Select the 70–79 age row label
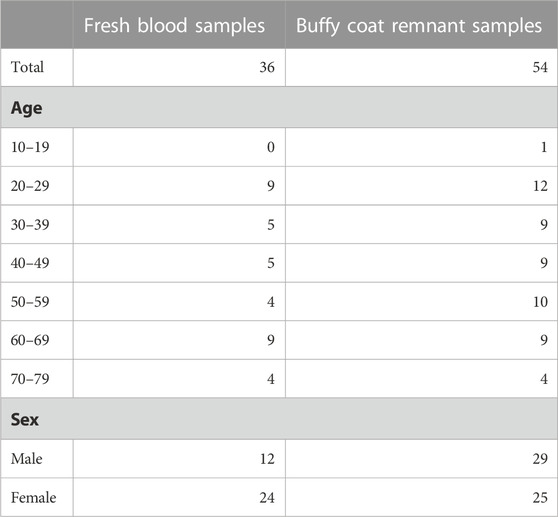This screenshot has width=558, height=517. [30, 379]
